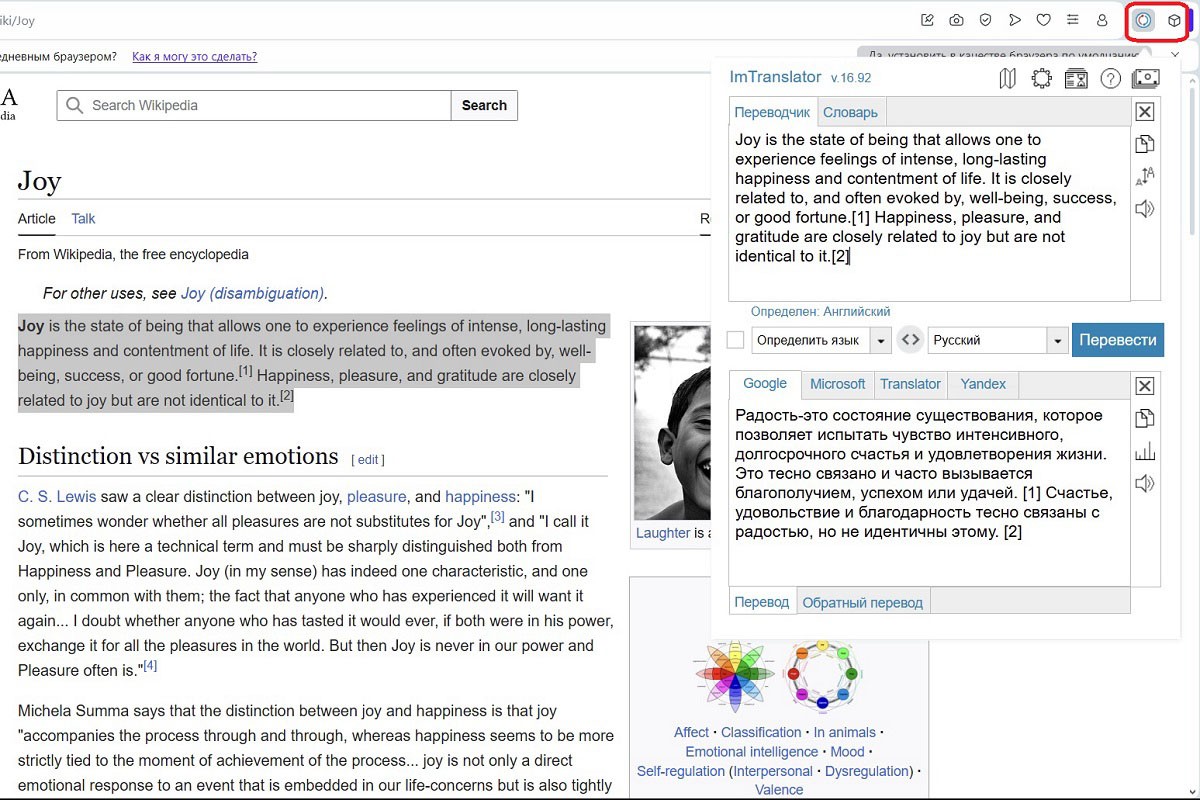Select the Translator provider tab

coord(910,384)
